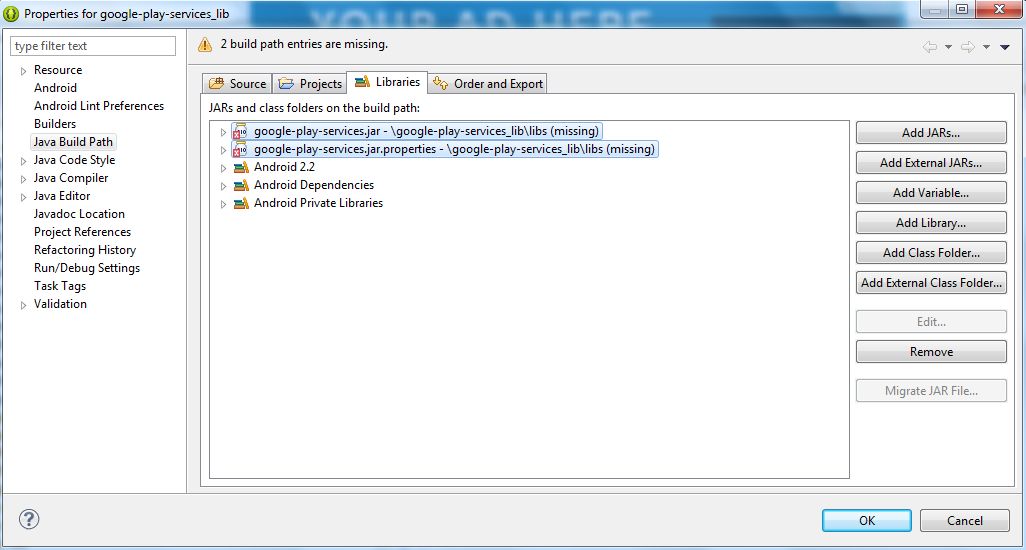The height and width of the screenshot is (550, 1026).
Task: Click Add External JARs...
Action: [x=931, y=163]
